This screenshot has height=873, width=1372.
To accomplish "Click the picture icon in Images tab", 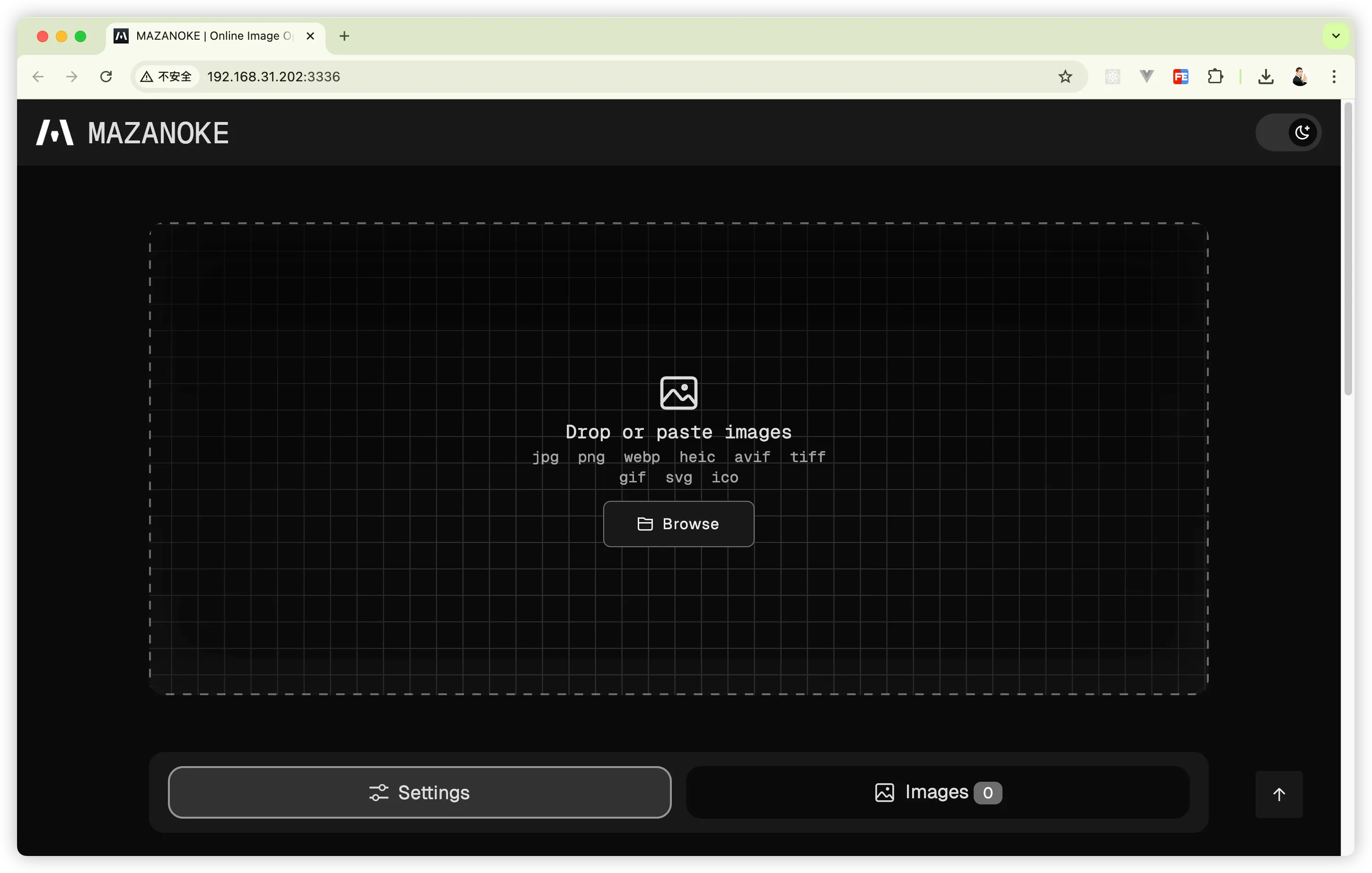I will [884, 793].
